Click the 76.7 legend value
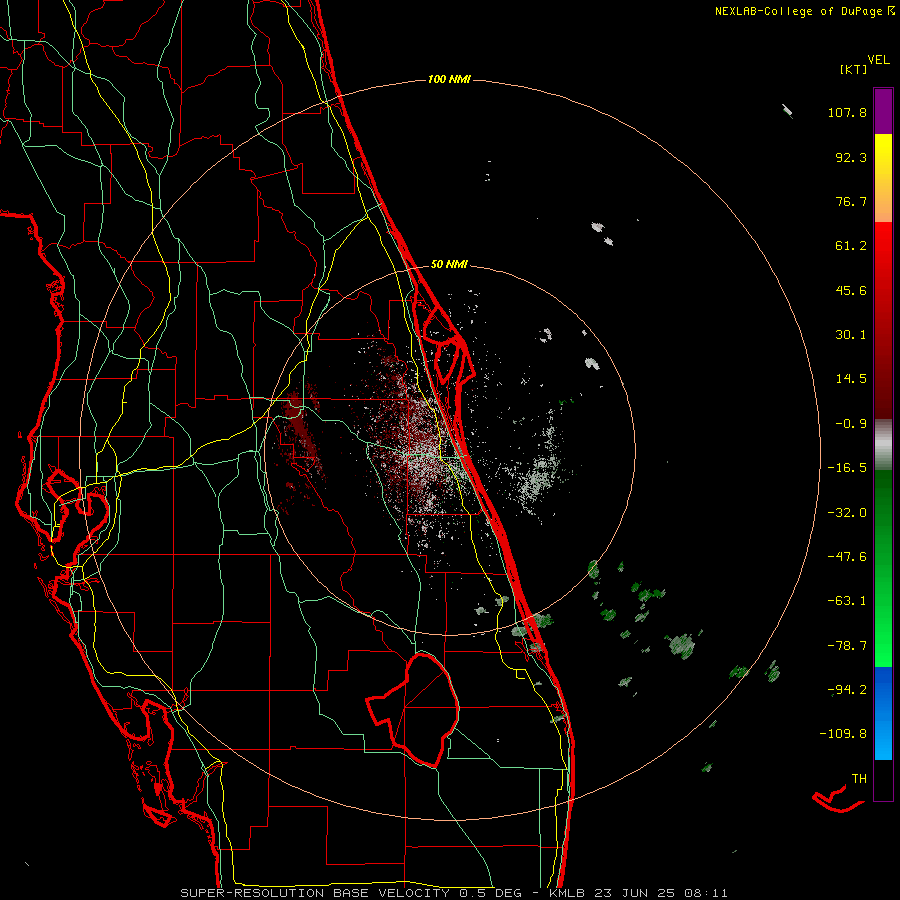 click(851, 201)
